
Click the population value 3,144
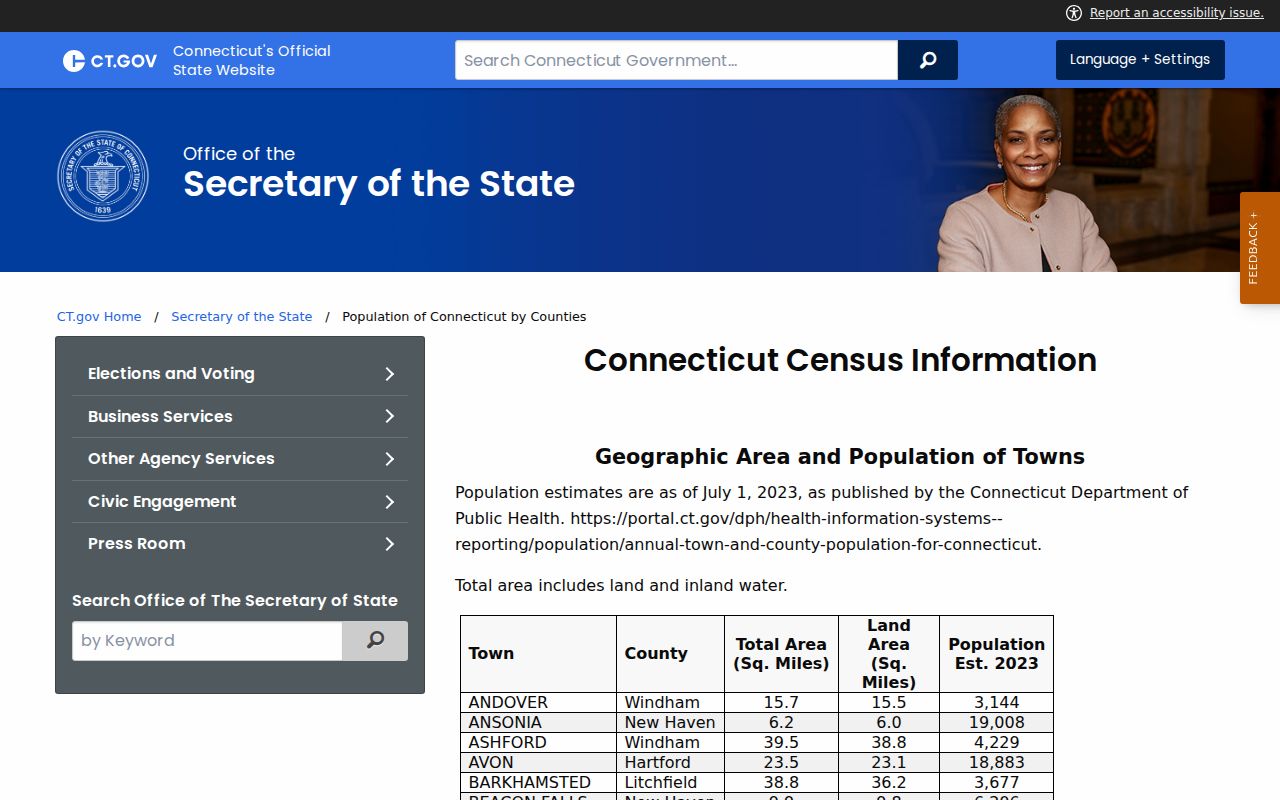(997, 703)
